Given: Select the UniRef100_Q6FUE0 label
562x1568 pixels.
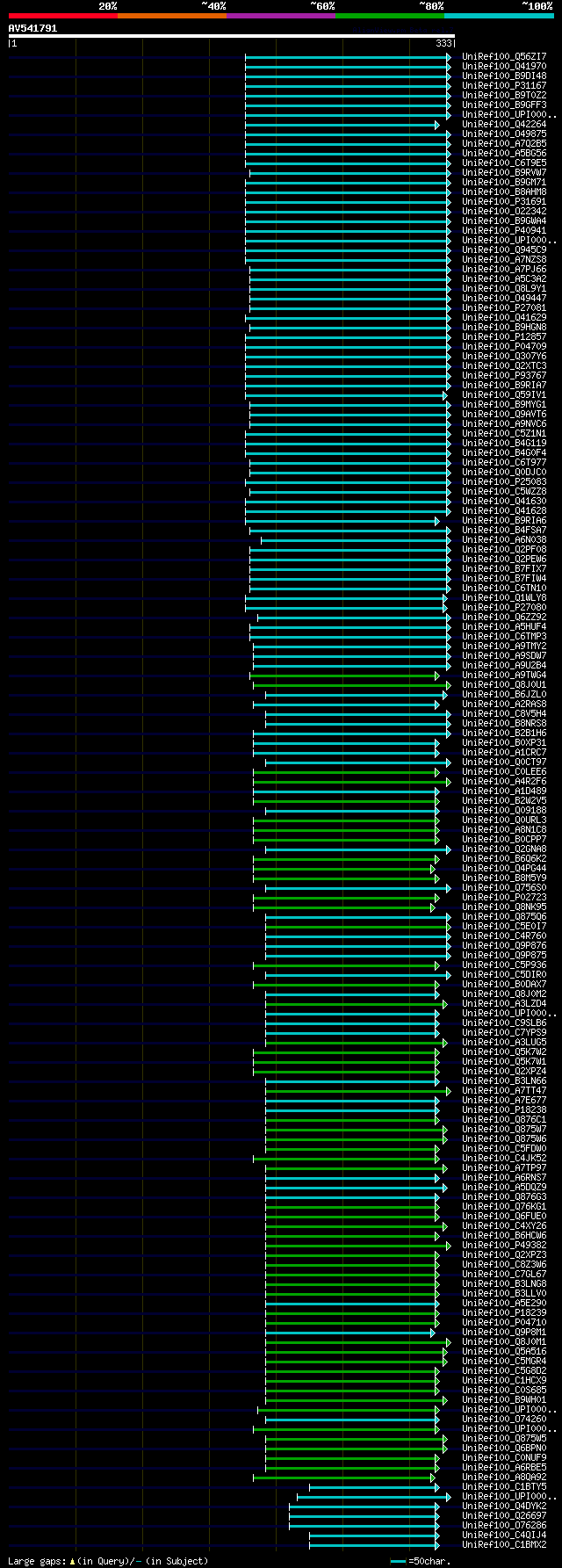Looking at the screenshot, I should tap(504, 1216).
